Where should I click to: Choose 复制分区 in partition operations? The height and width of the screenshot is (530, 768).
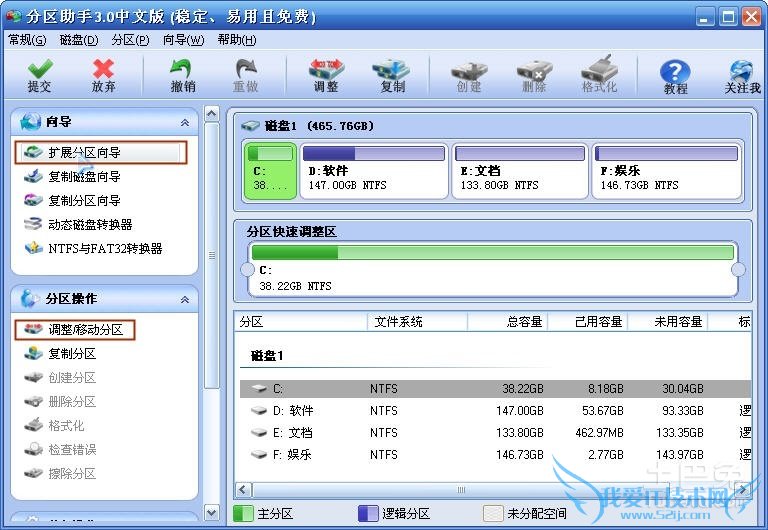click(x=60, y=354)
